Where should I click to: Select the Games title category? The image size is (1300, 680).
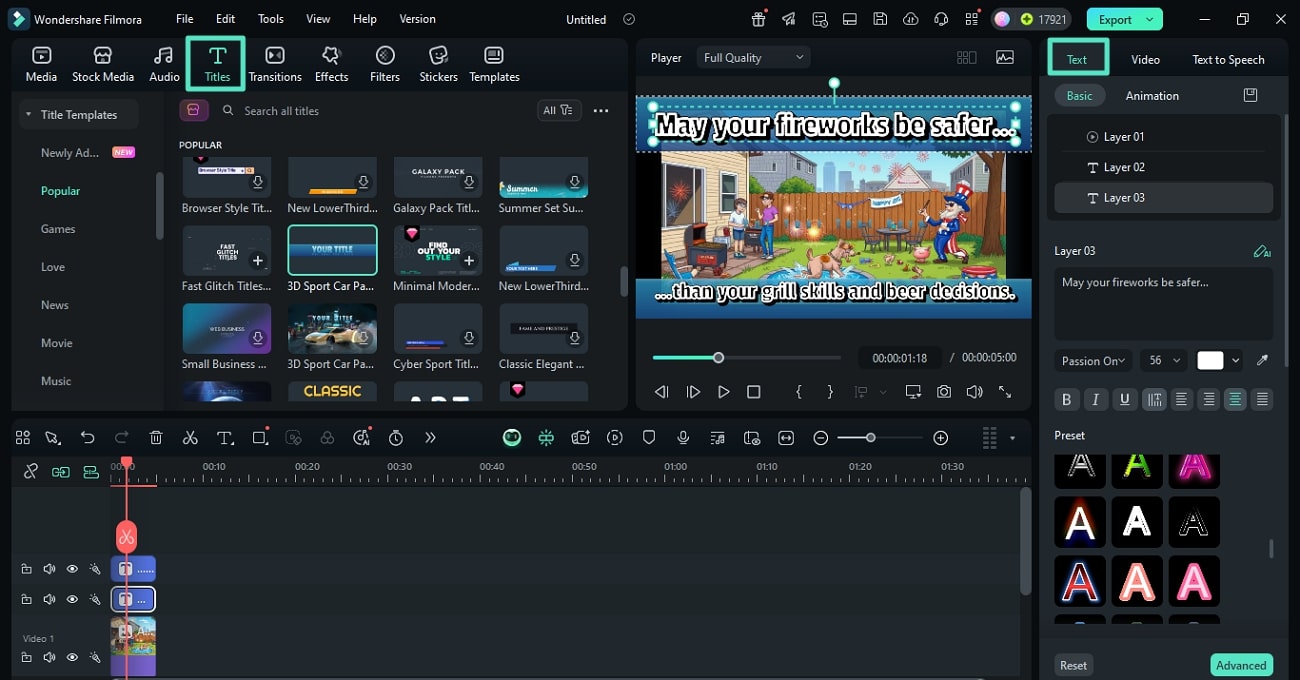[58, 229]
